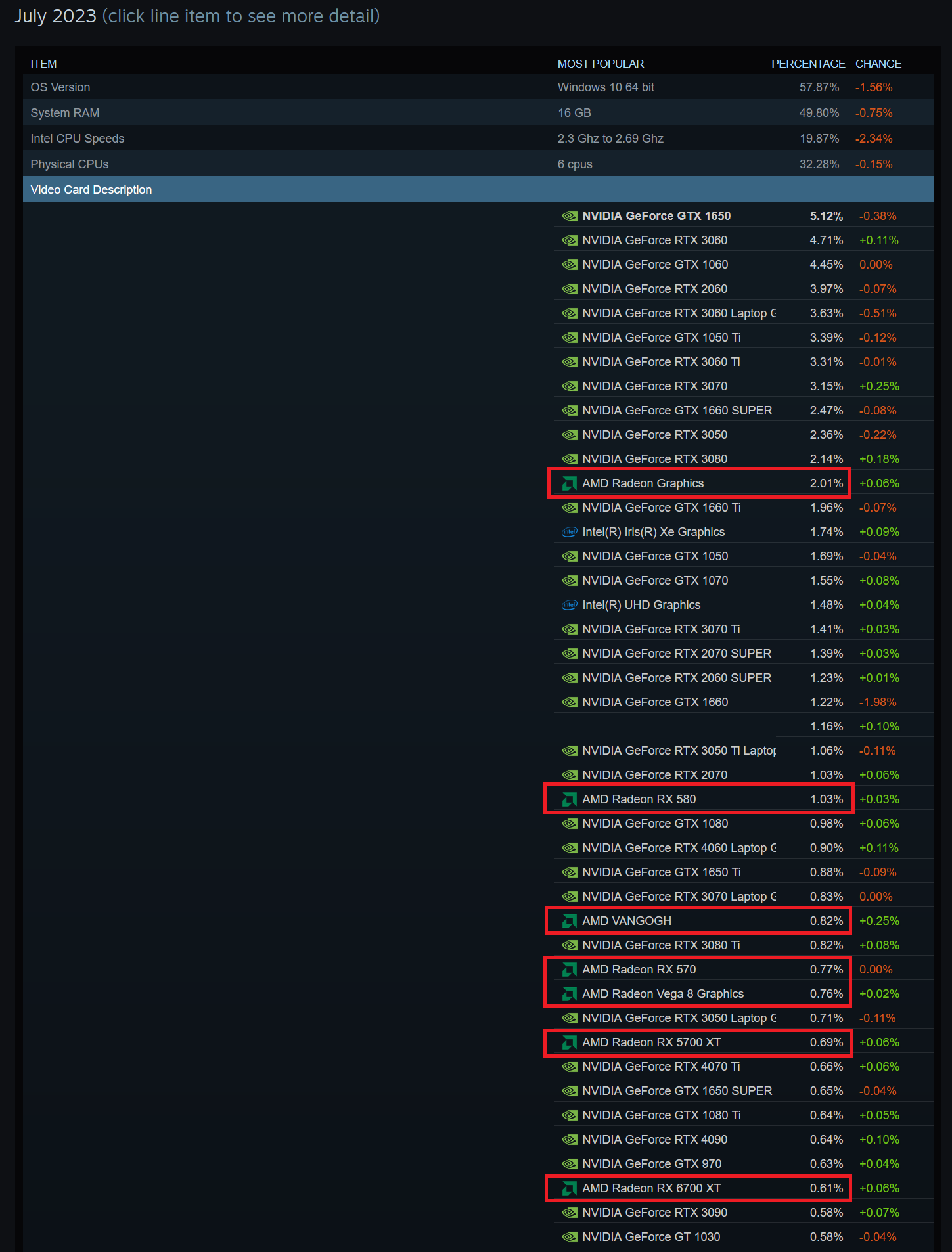Click the ITEM column header

click(43, 64)
